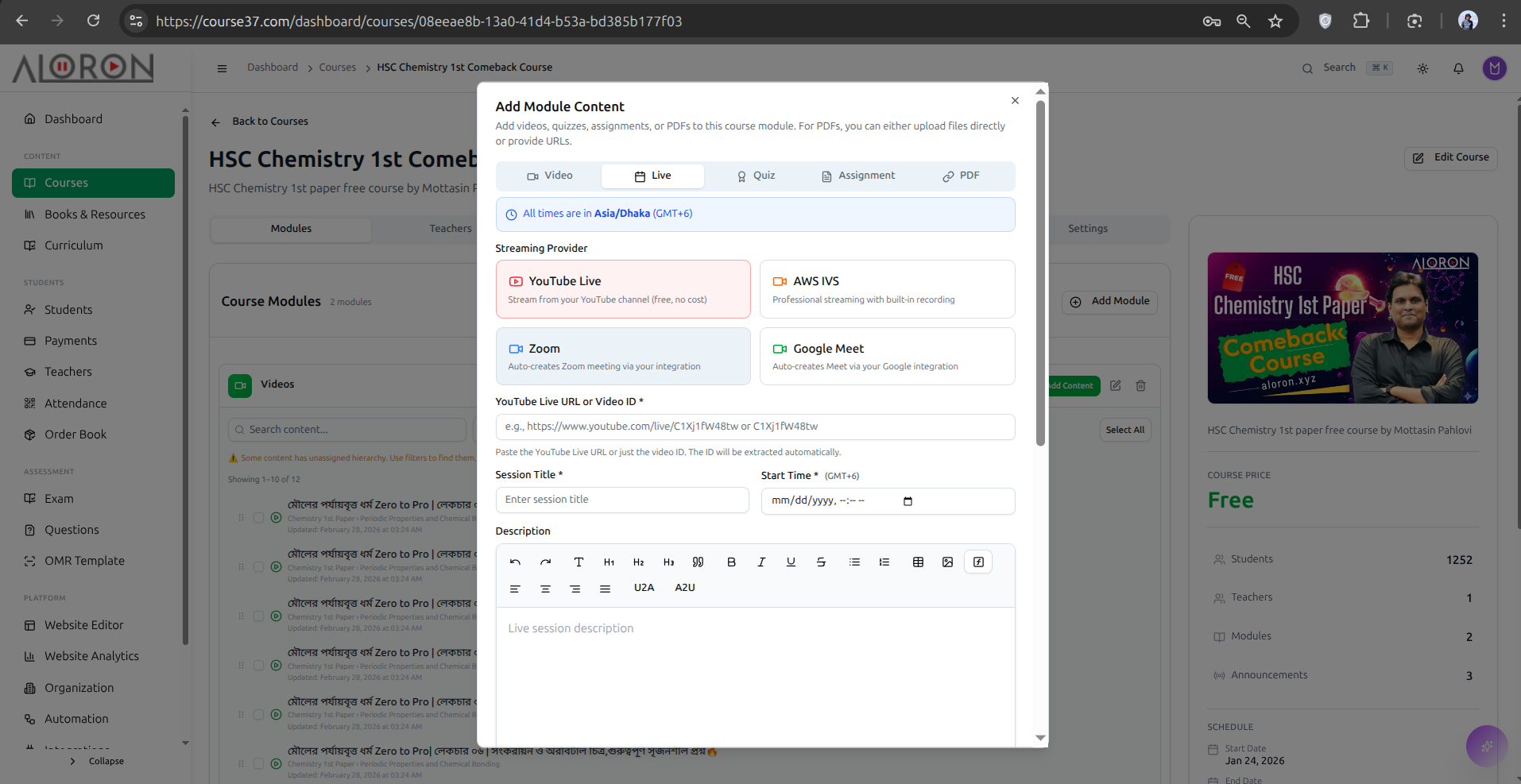This screenshot has width=1521, height=784.
Task: Insert an image into the description
Action: pyautogui.click(x=947, y=562)
